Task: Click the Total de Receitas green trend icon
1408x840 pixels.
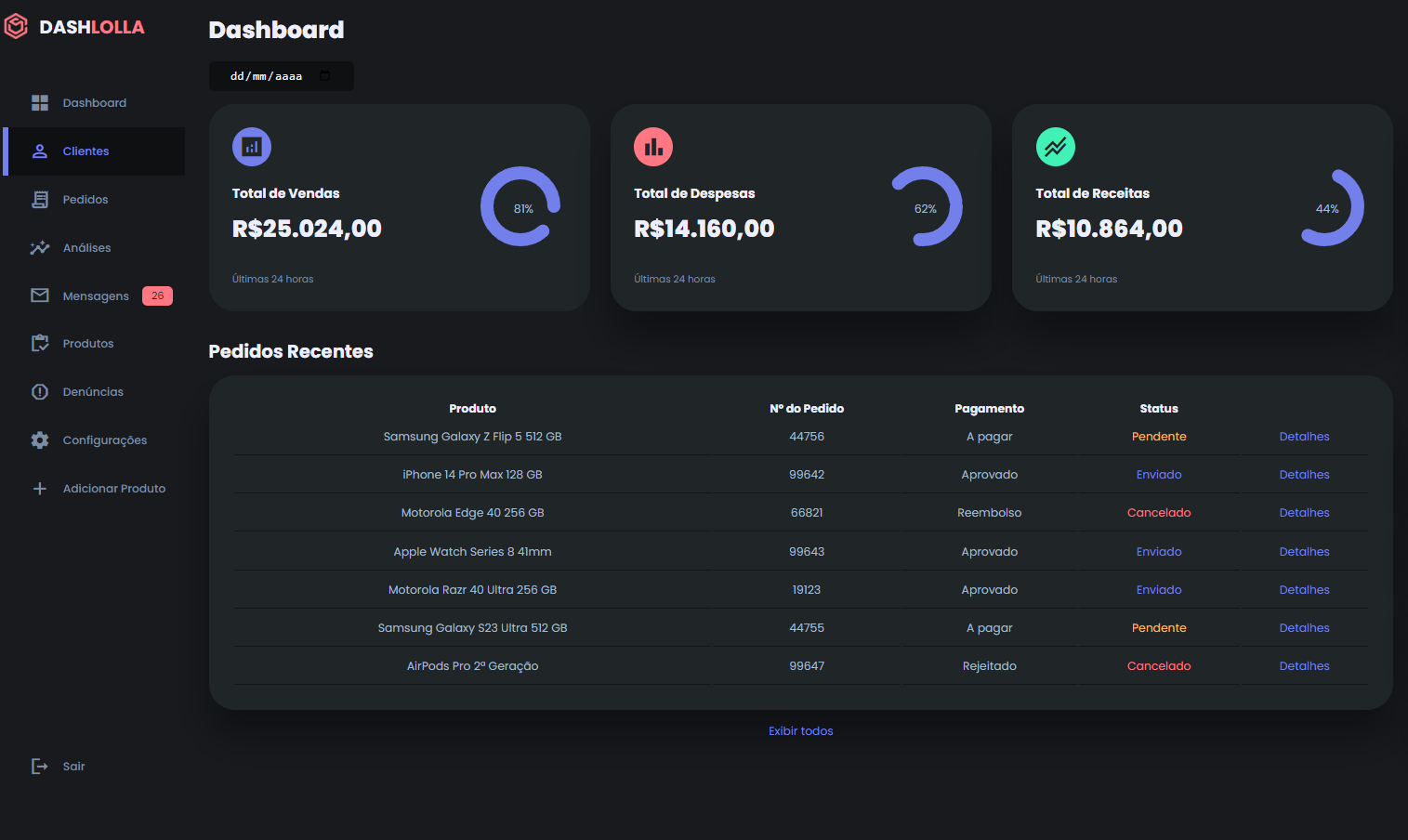Action: point(1055,146)
